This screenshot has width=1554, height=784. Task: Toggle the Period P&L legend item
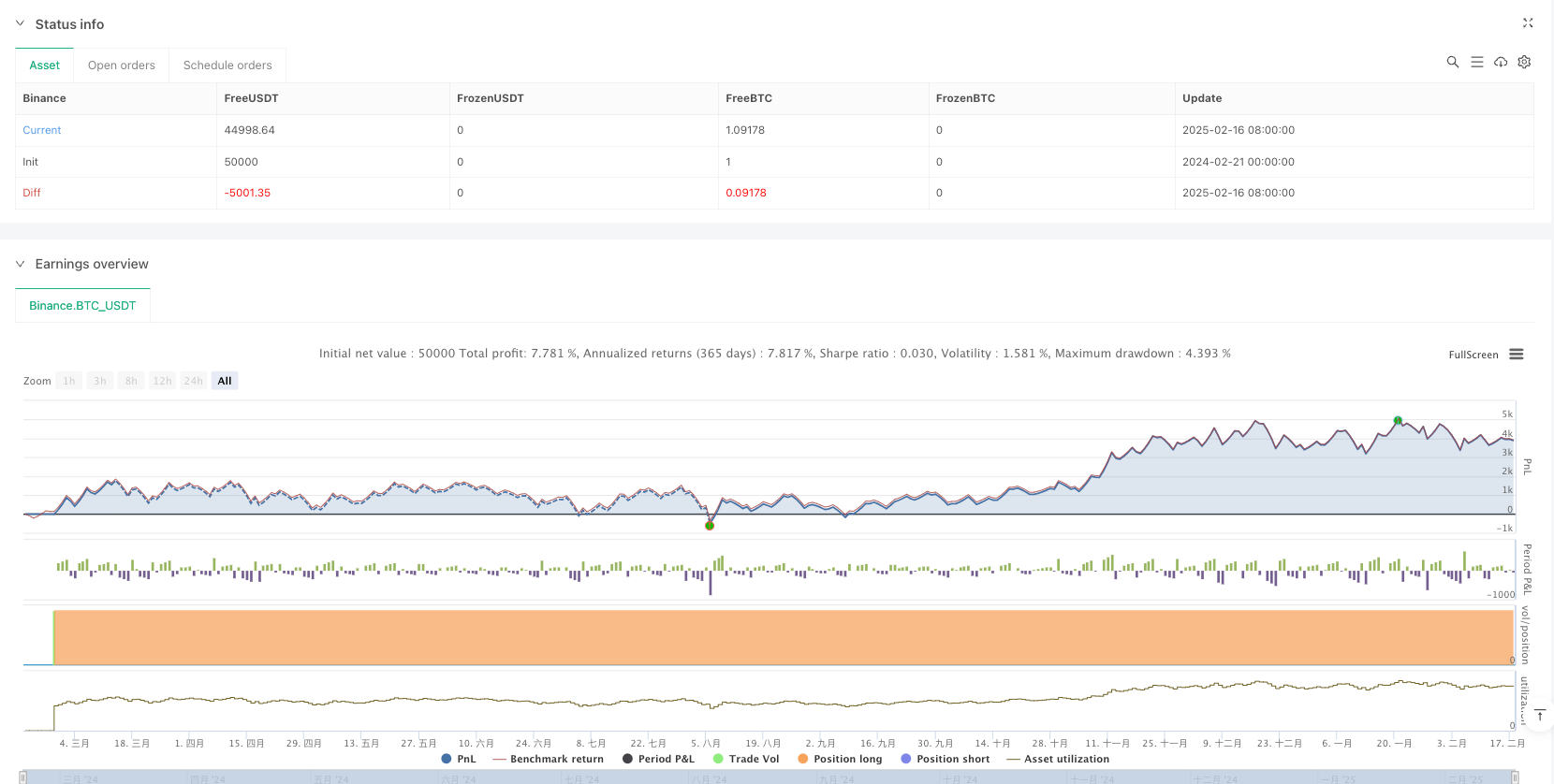click(x=658, y=759)
